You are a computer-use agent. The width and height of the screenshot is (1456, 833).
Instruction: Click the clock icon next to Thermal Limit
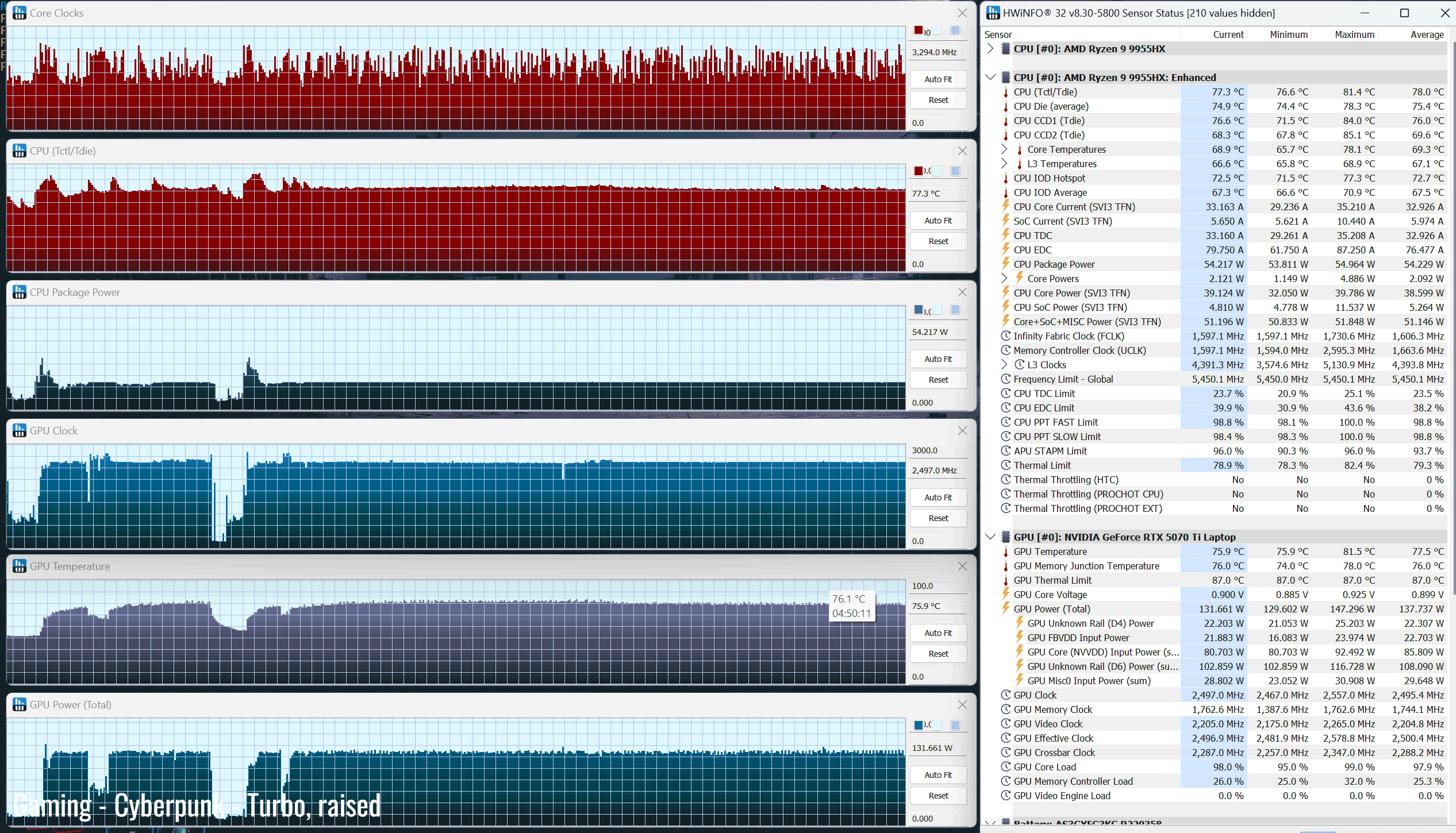click(1005, 465)
